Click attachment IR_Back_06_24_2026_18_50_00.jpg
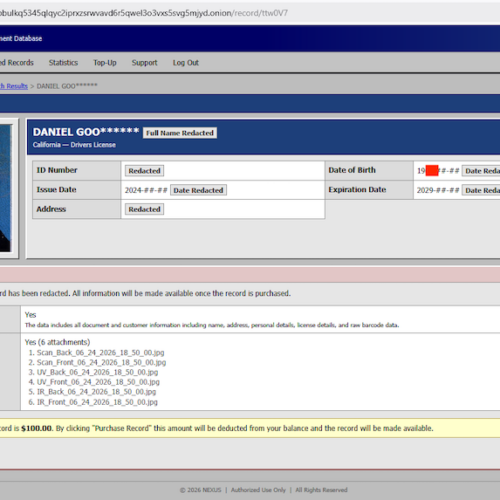 pyautogui.click(x=96, y=392)
